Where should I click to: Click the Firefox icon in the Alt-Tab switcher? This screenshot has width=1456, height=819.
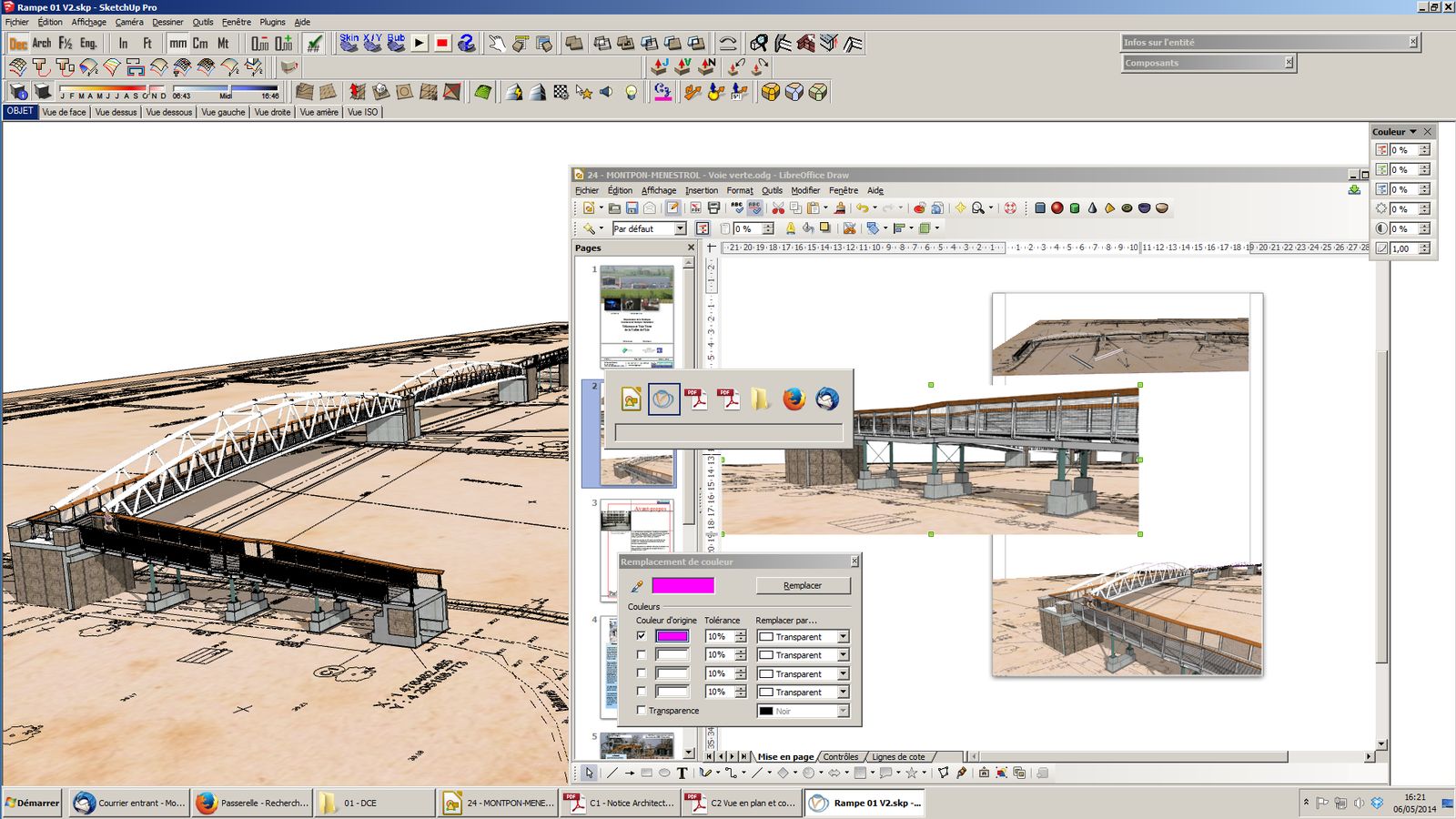coord(794,399)
